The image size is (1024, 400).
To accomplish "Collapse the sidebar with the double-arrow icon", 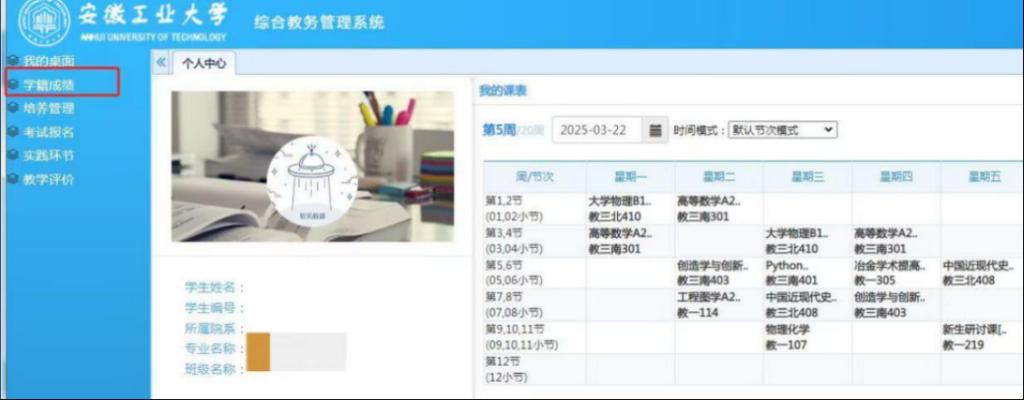I will [161, 63].
